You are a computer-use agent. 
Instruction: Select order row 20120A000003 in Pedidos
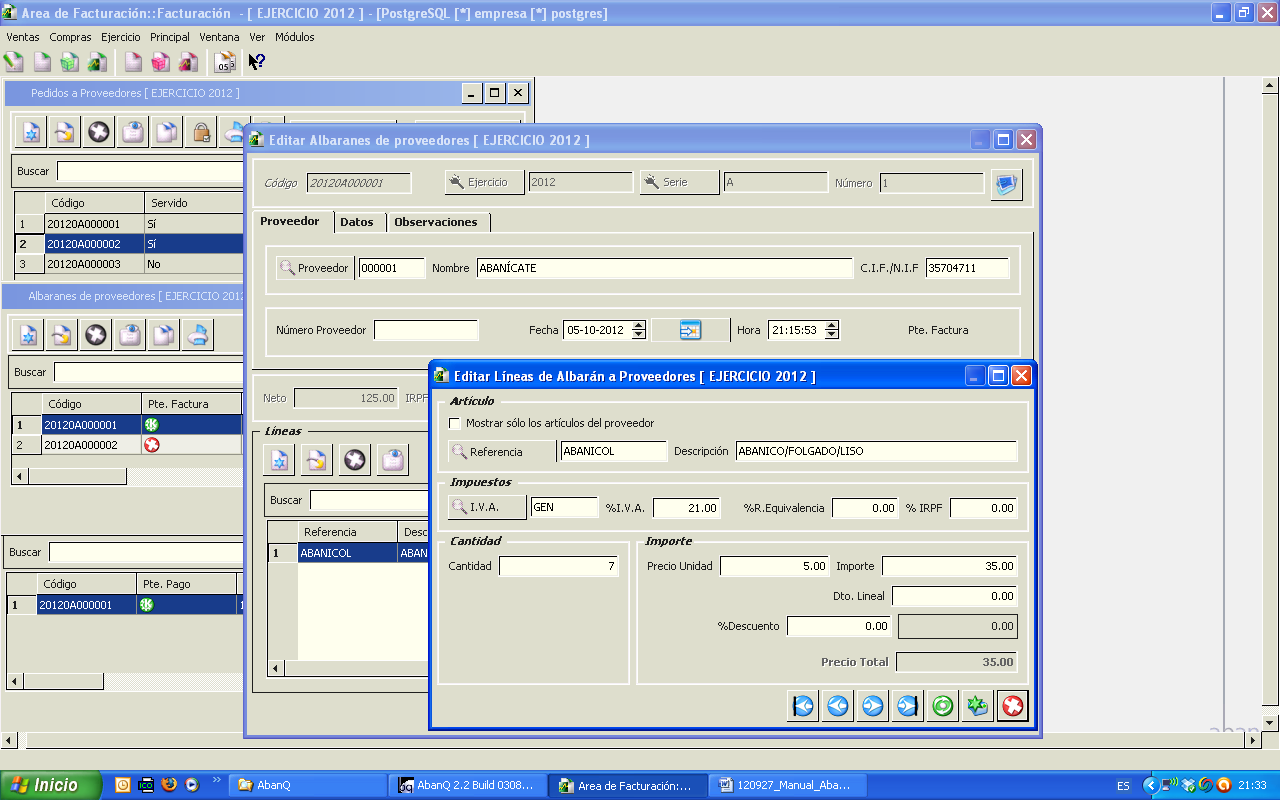point(129,264)
